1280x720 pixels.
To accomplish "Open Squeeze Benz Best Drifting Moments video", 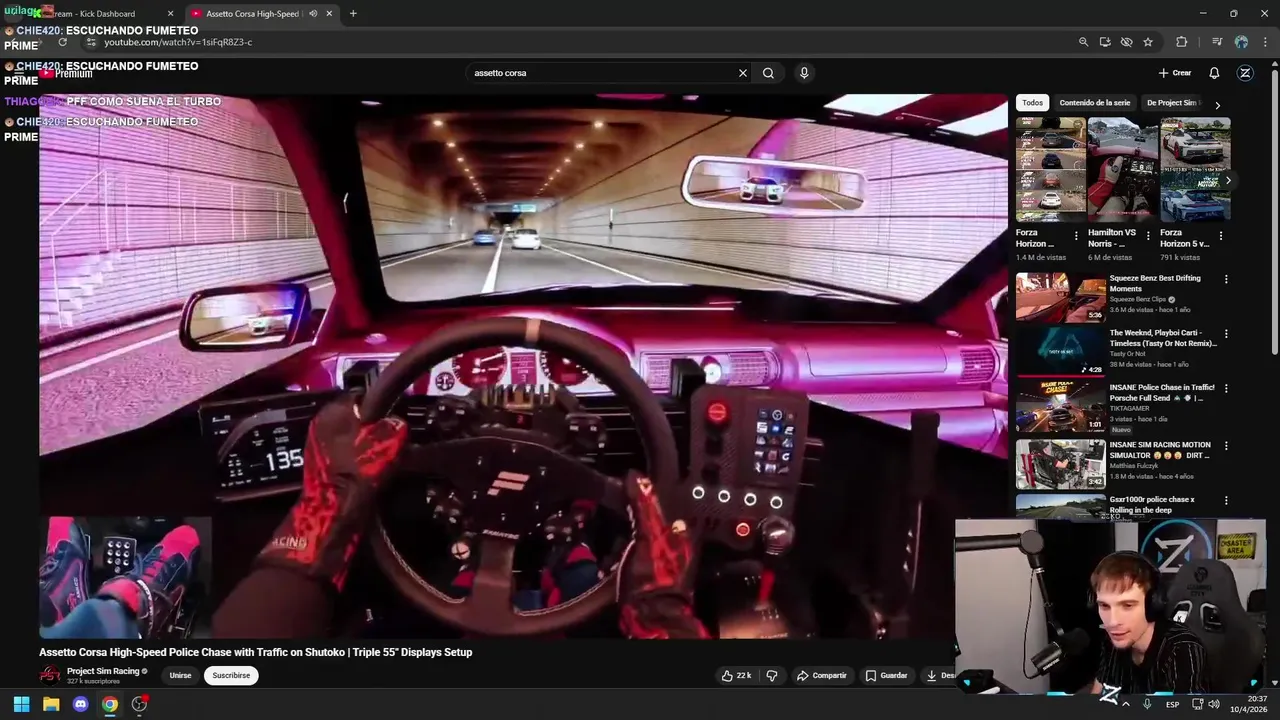I will [x=1061, y=297].
